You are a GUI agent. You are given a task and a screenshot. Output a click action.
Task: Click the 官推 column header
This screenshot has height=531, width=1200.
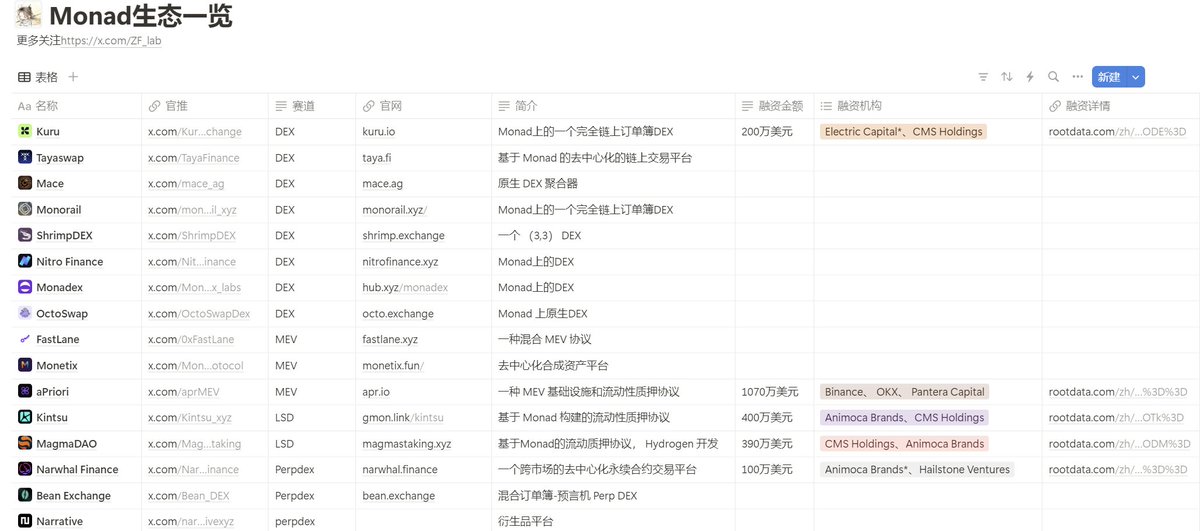click(x=204, y=106)
